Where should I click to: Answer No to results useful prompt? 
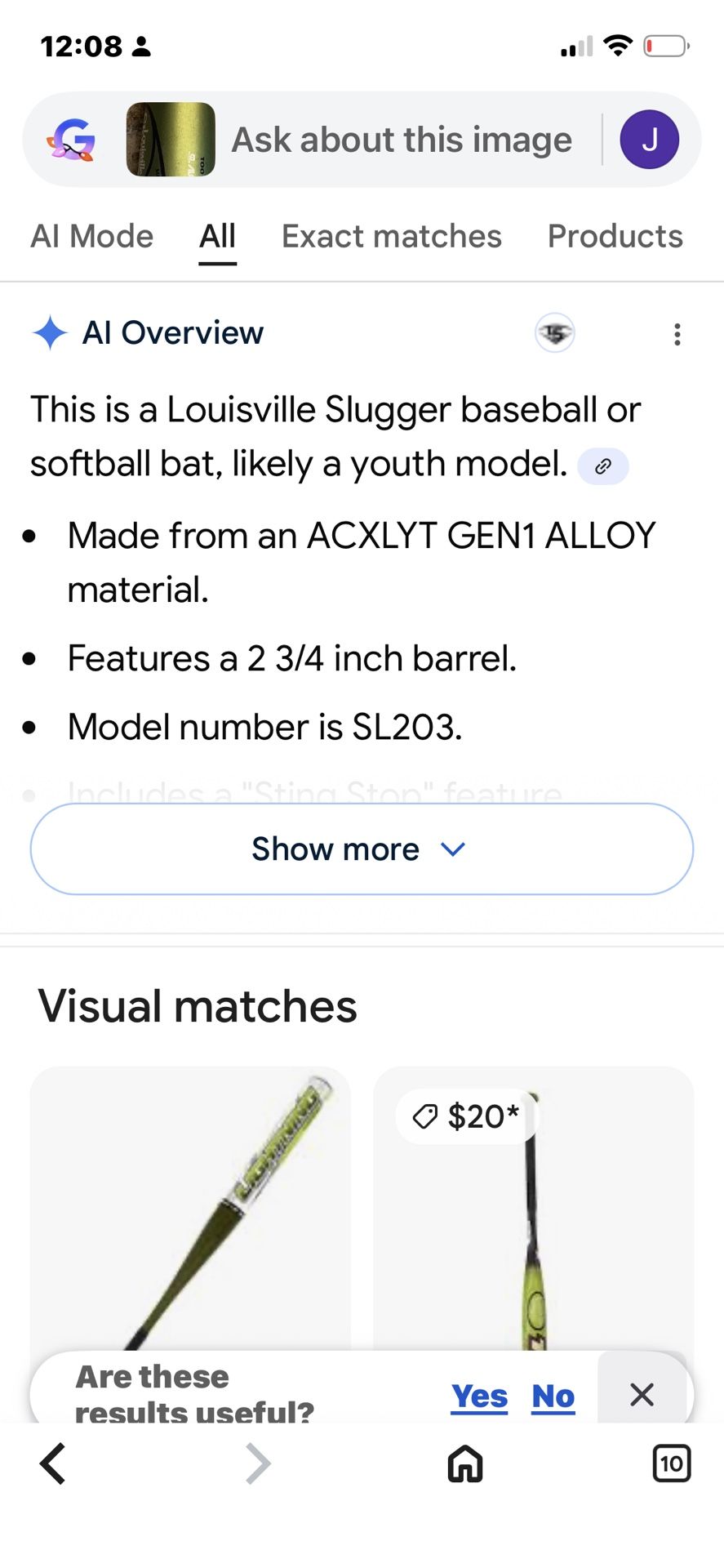pos(553,1396)
